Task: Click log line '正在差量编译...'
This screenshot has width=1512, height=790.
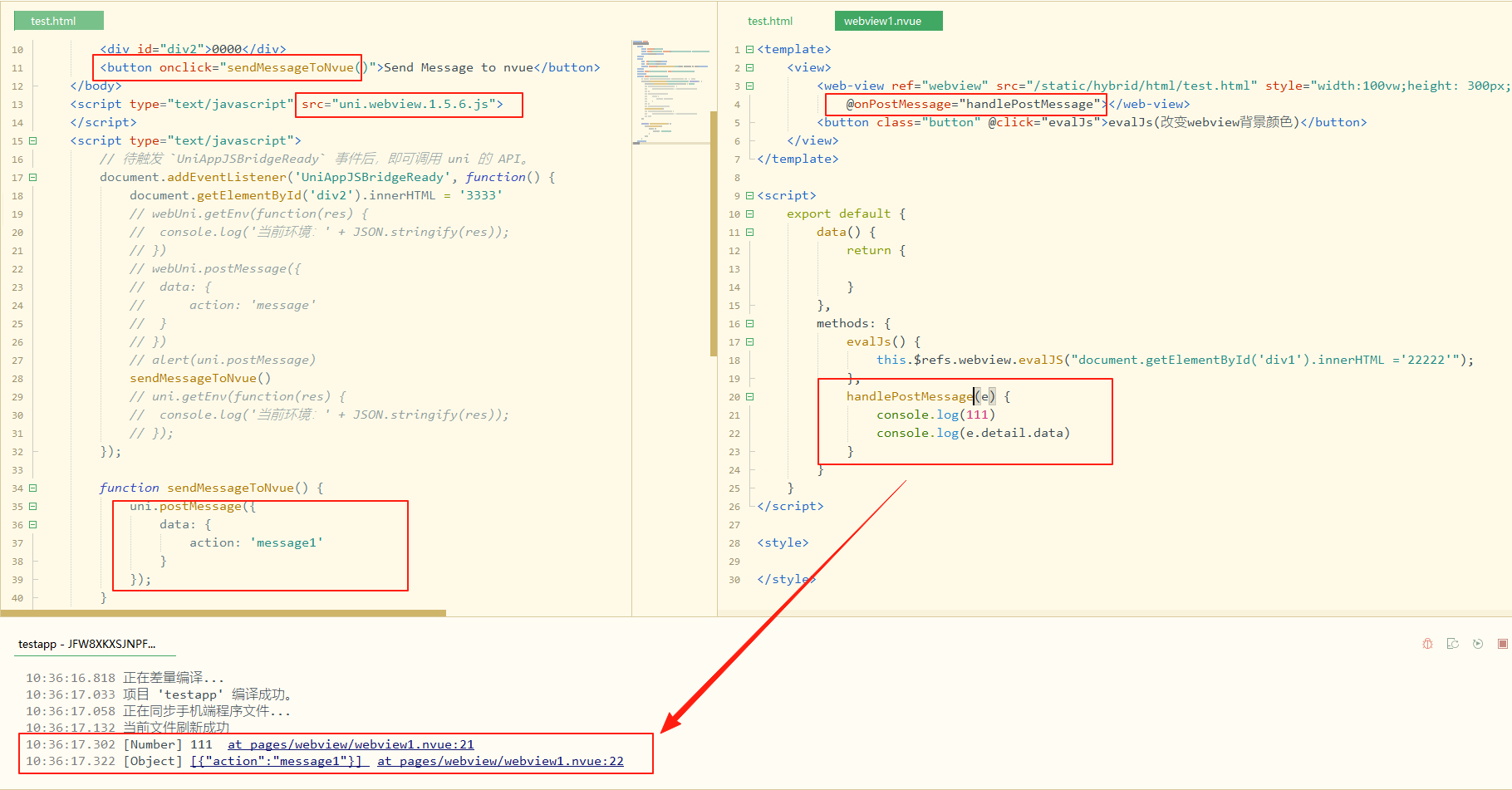Action: [174, 678]
